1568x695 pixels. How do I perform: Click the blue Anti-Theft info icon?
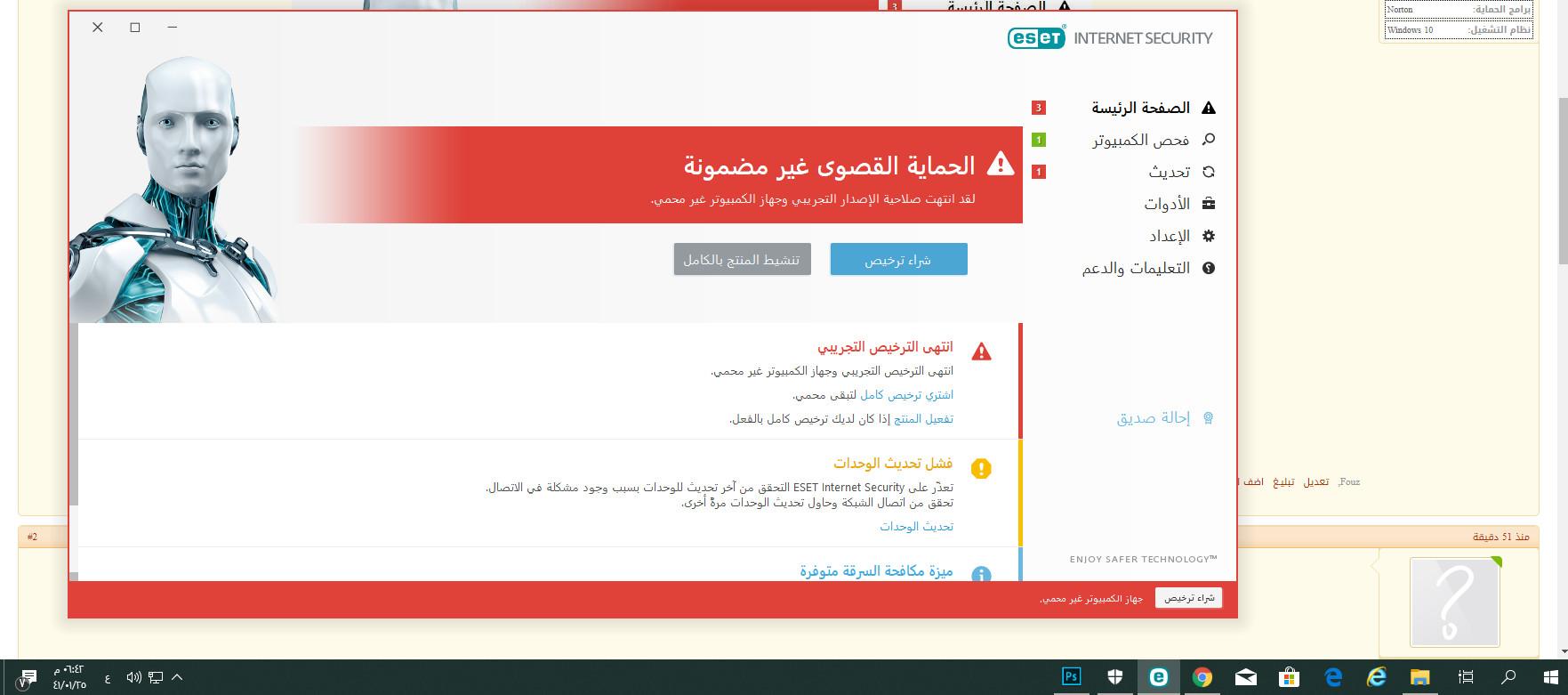click(x=981, y=575)
